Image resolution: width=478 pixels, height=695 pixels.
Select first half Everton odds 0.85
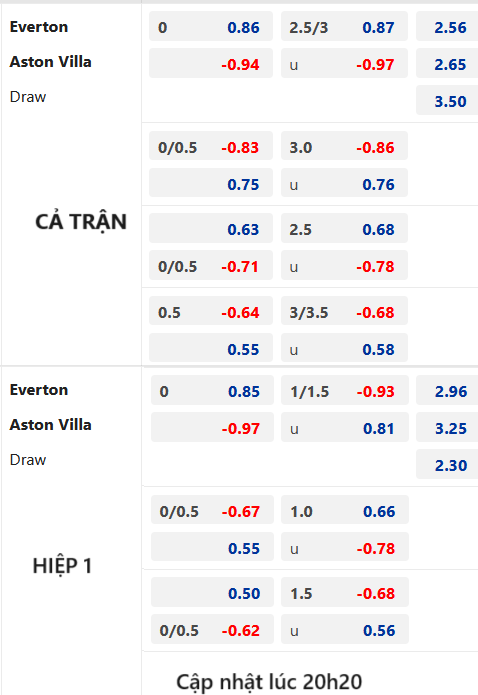(212, 390)
